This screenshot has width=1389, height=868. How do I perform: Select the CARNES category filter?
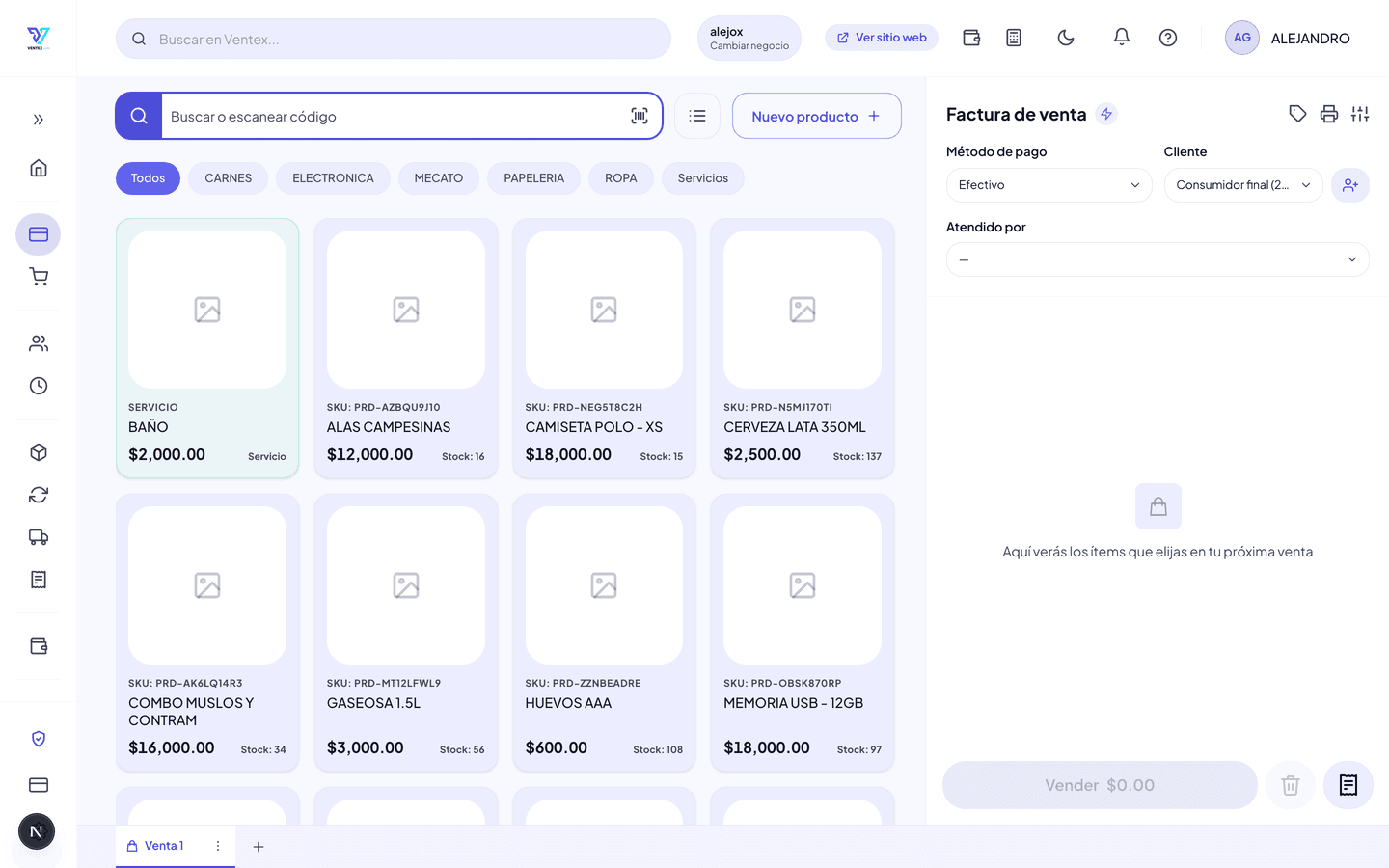click(229, 178)
